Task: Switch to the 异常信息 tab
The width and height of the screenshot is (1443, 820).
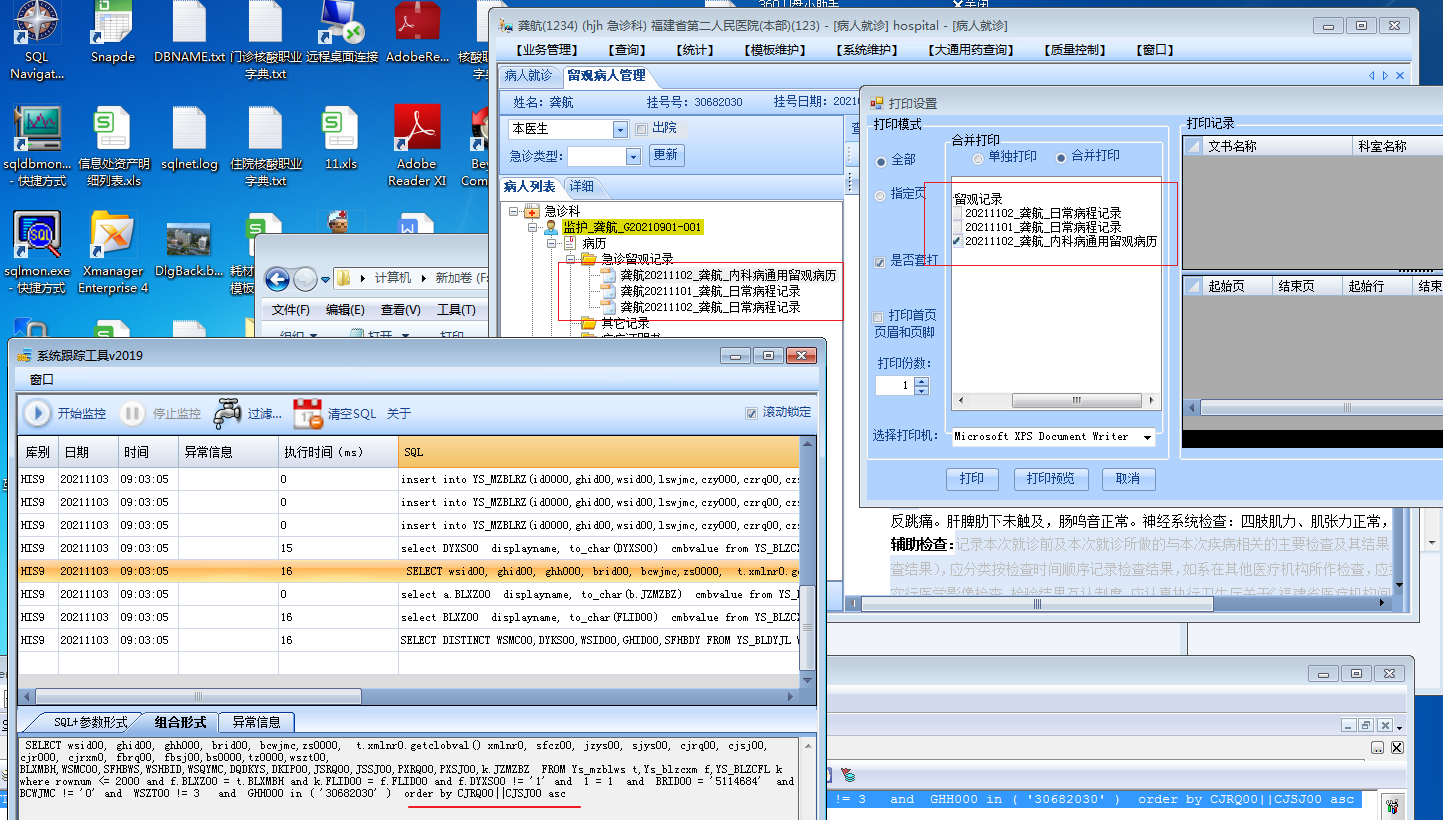Action: (x=256, y=722)
